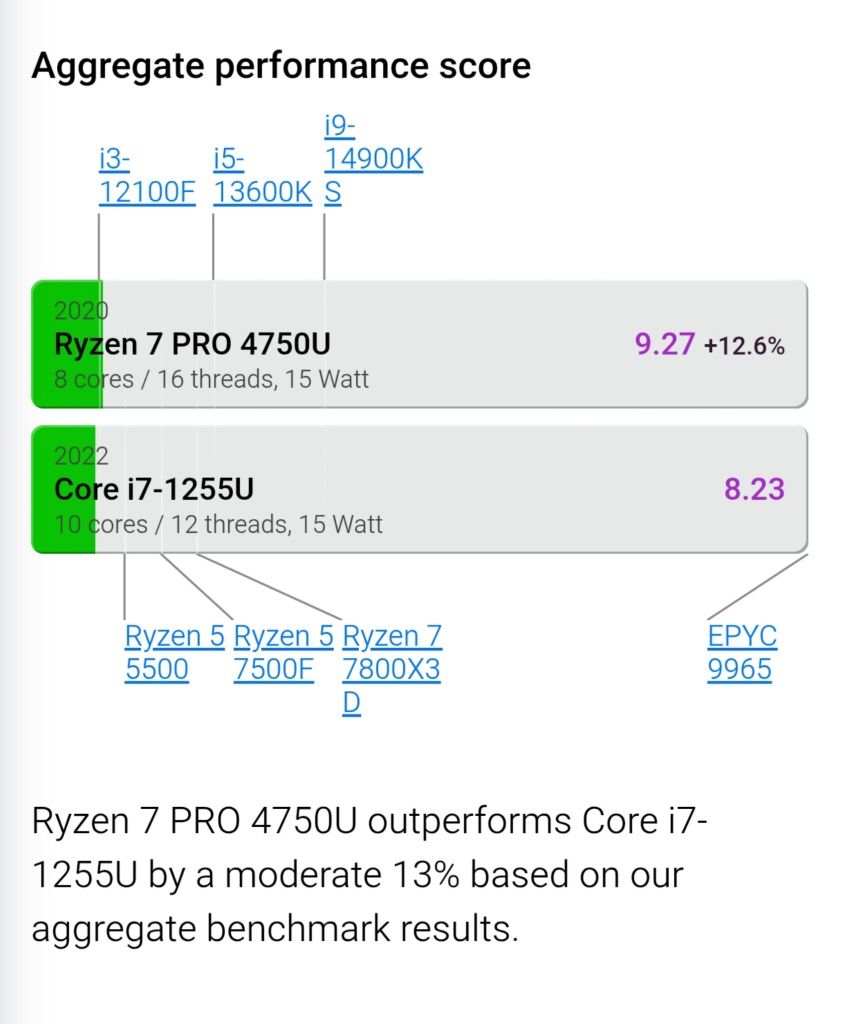The image size is (842, 1024).
Task: Open the Ryzen 5 7500F link
Action: click(x=283, y=652)
